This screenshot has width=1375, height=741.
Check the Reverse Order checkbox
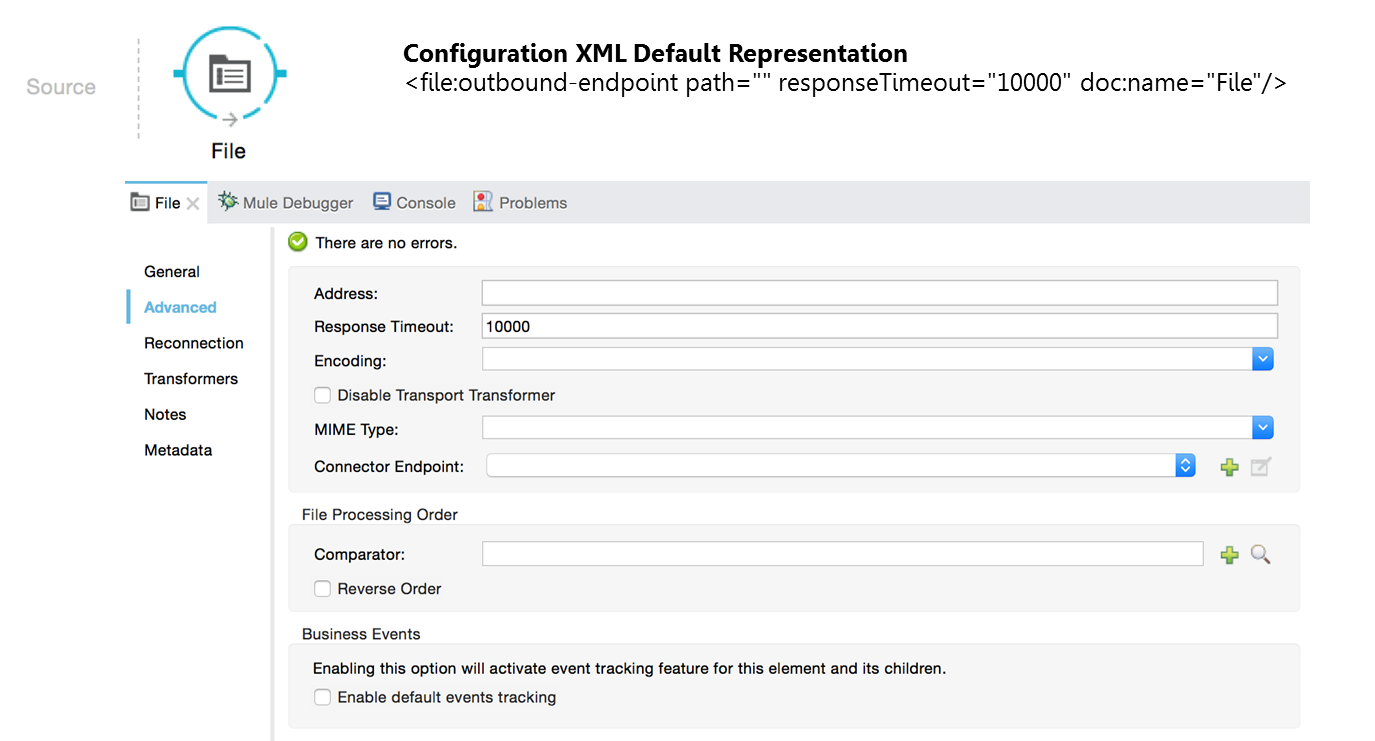point(323,589)
